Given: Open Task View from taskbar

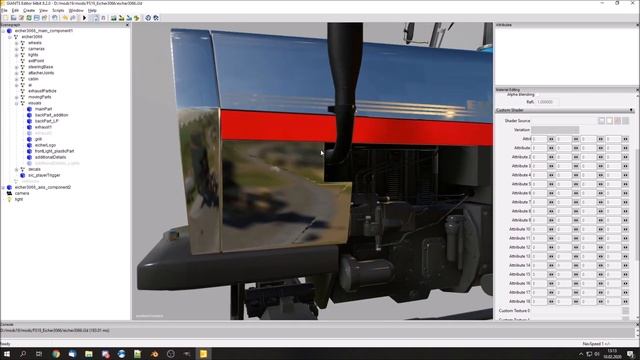Looking at the screenshot, I should click(39, 354).
